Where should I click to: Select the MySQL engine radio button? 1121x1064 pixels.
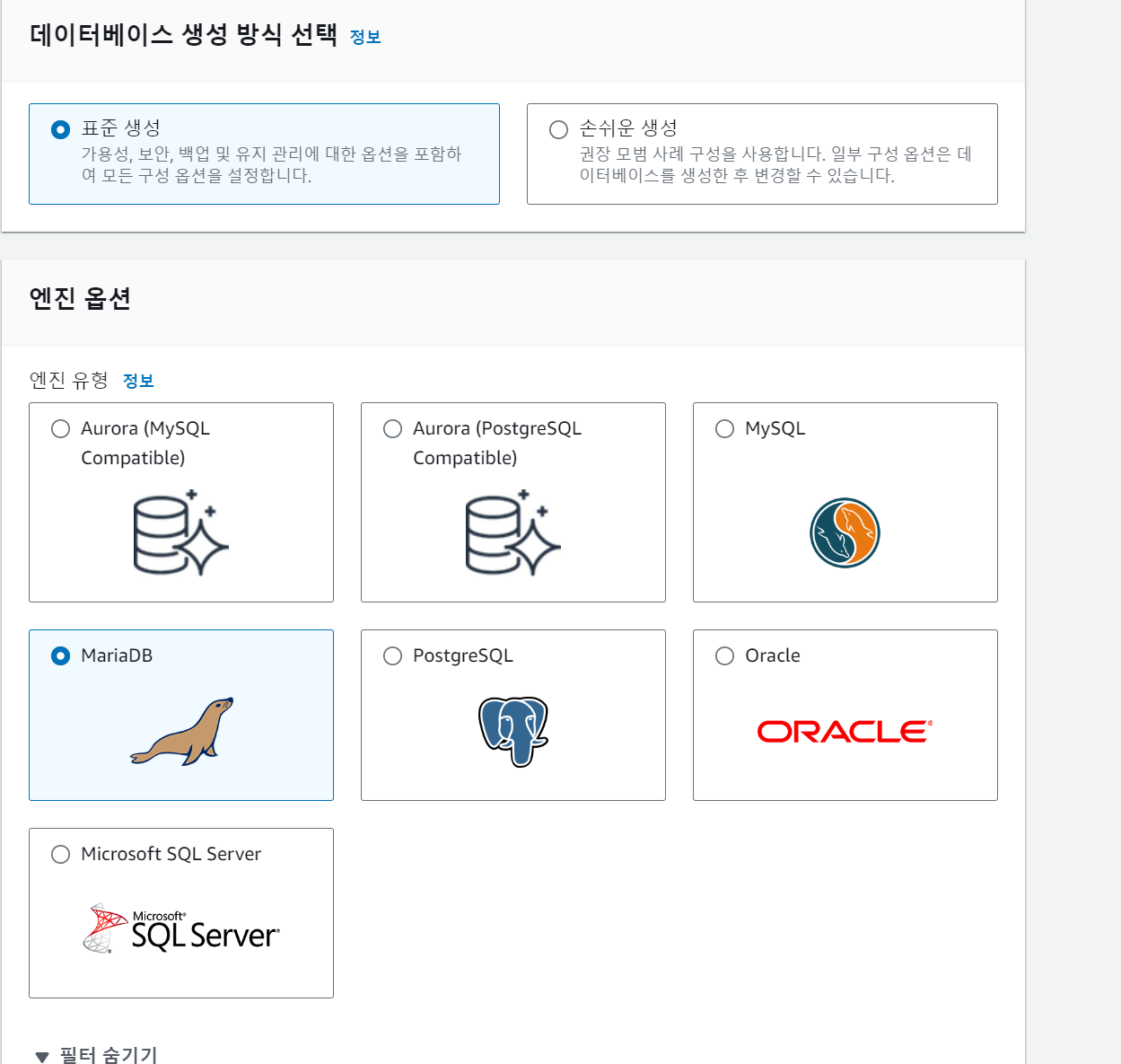724,428
